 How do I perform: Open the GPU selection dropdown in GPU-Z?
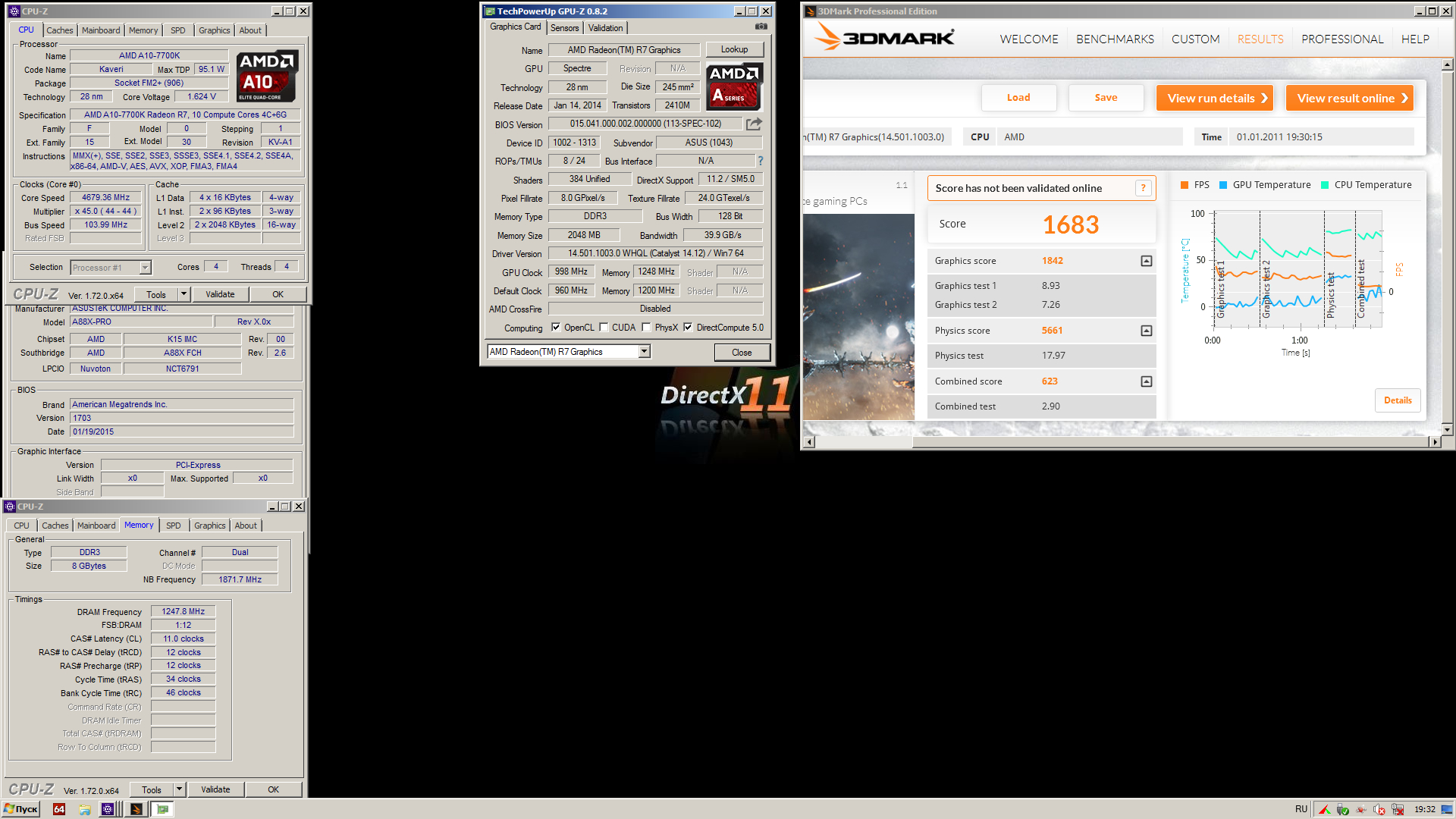644,352
